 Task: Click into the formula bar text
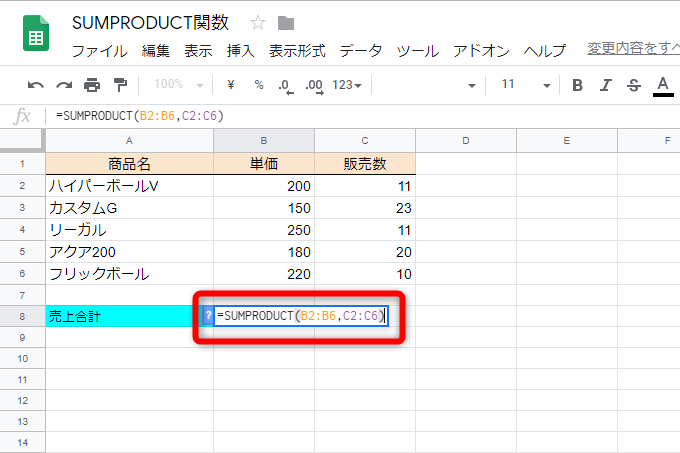140,116
